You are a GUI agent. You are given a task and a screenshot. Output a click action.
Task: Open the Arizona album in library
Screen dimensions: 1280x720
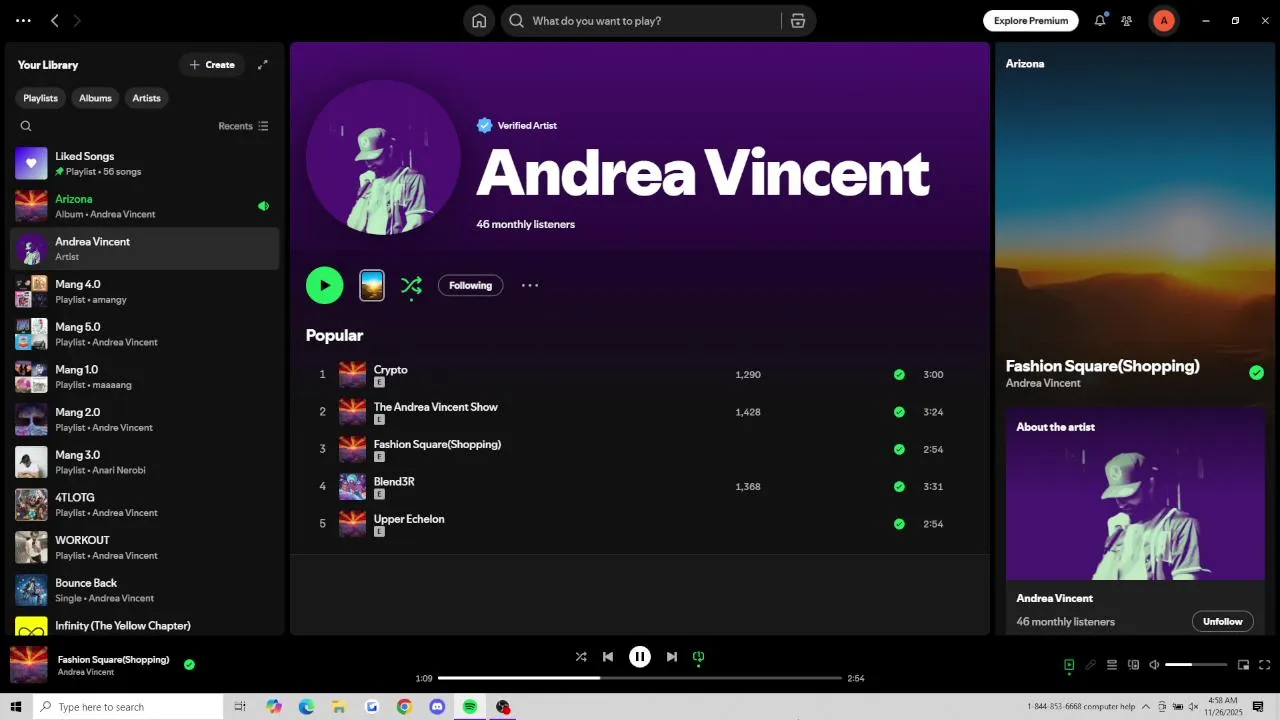coord(145,206)
